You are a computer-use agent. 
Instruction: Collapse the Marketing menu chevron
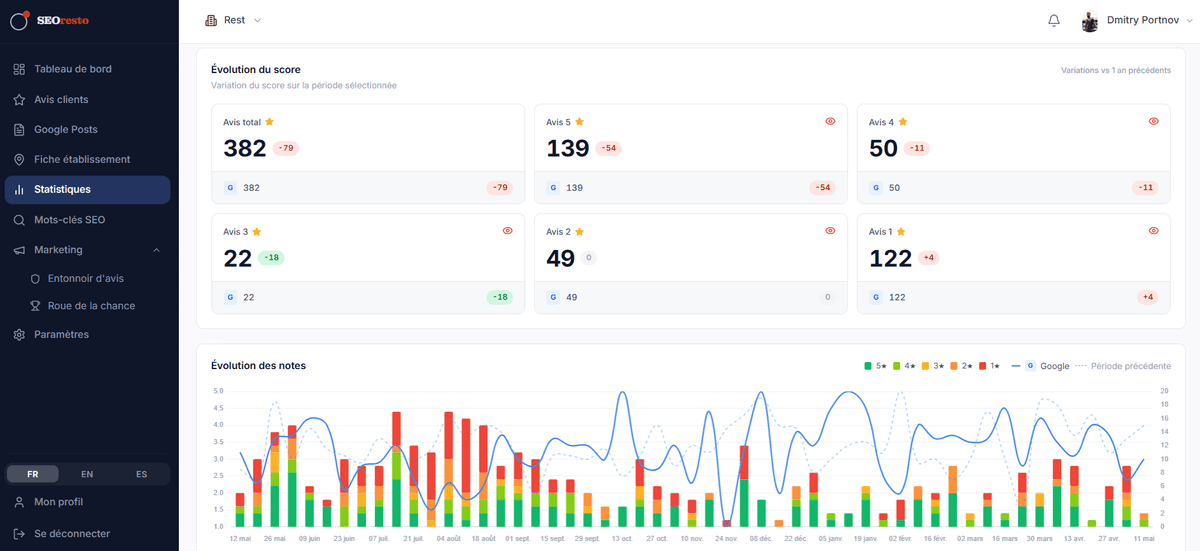[156, 250]
